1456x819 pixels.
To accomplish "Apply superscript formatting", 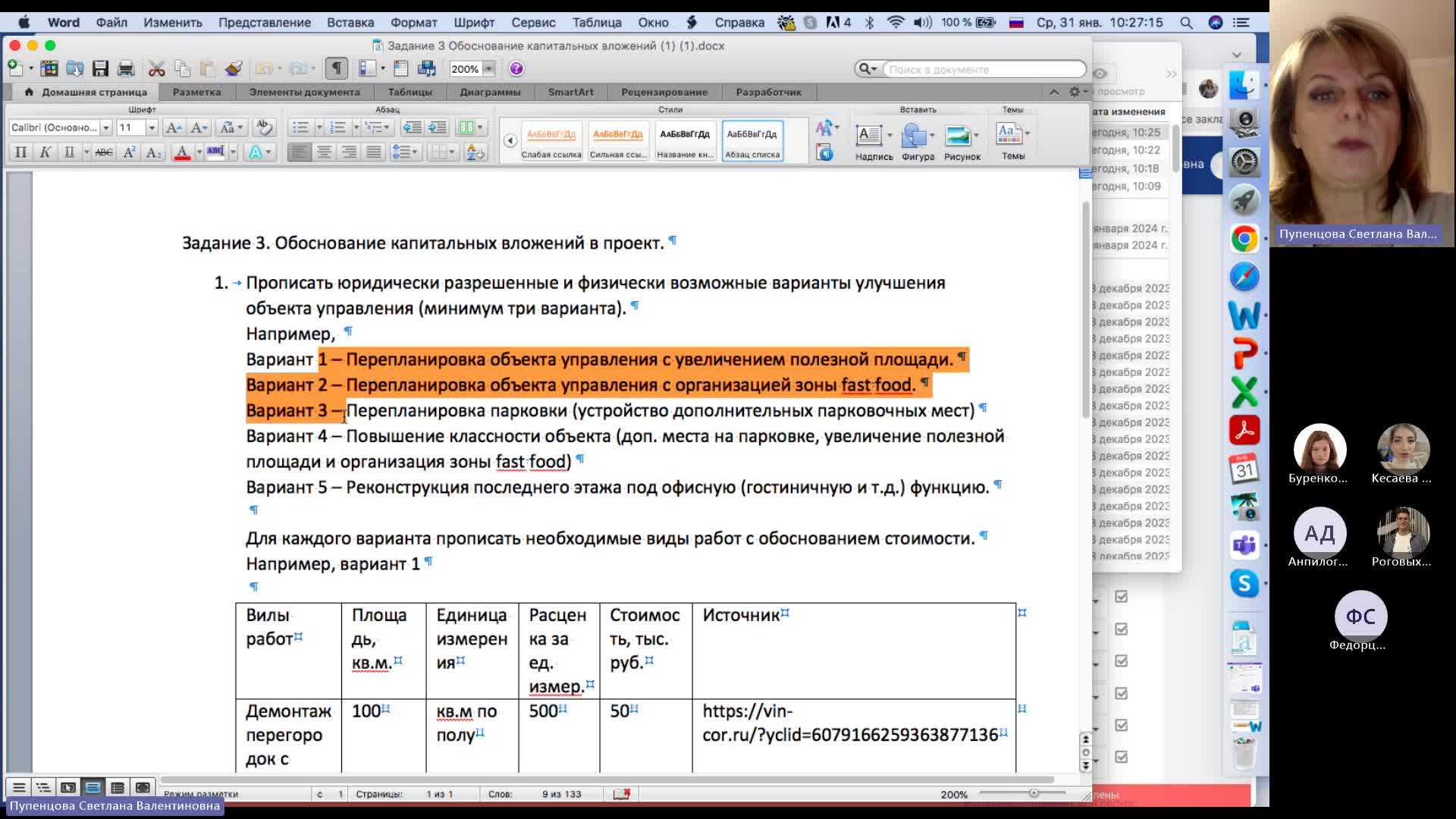I will tap(129, 152).
